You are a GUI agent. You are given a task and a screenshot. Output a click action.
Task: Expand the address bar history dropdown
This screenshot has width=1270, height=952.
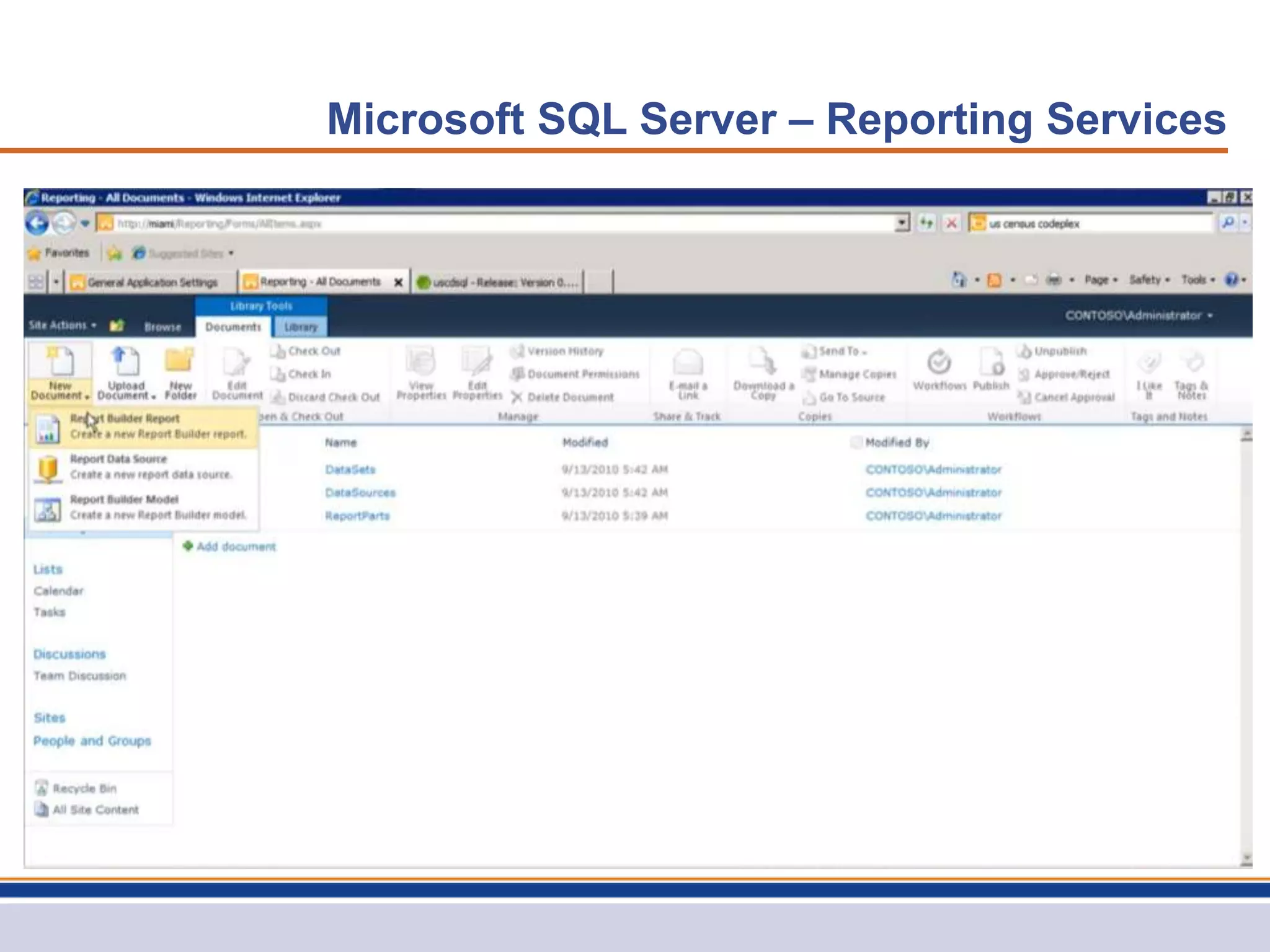[x=903, y=223]
